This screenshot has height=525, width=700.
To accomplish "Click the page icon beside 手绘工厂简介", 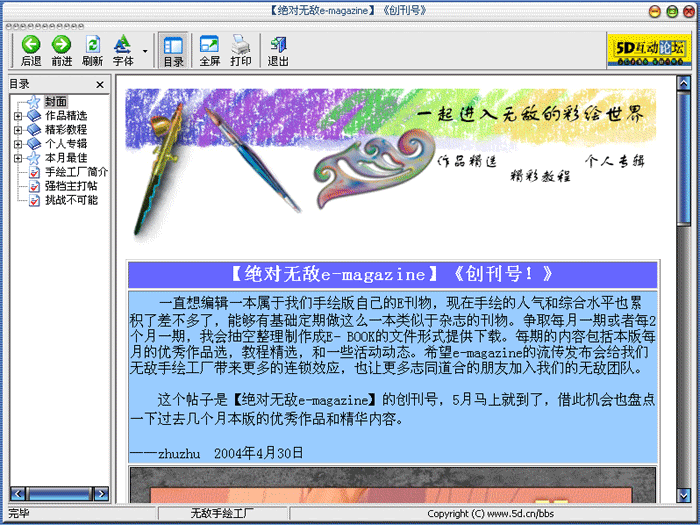I will click(x=34, y=172).
